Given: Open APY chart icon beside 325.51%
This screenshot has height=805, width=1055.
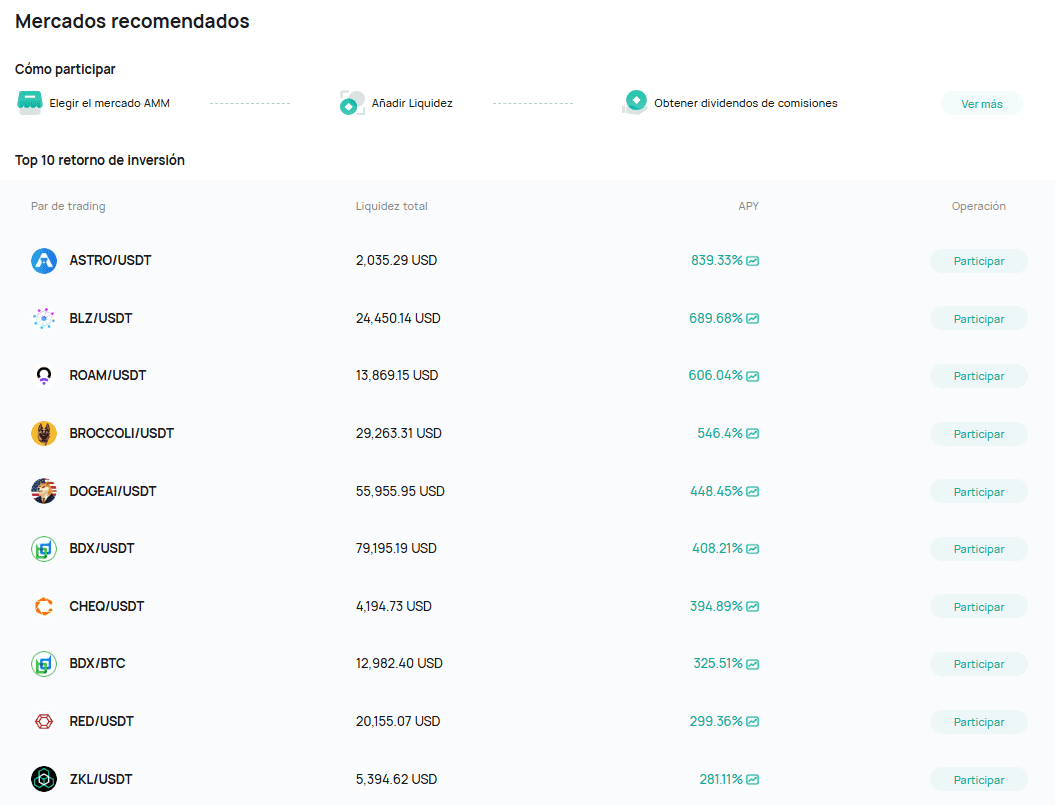Looking at the screenshot, I should (753, 664).
